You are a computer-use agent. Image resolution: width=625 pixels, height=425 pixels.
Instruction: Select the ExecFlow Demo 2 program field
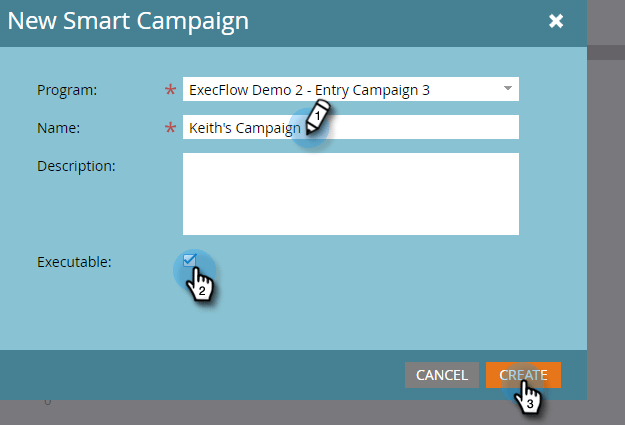coord(351,89)
